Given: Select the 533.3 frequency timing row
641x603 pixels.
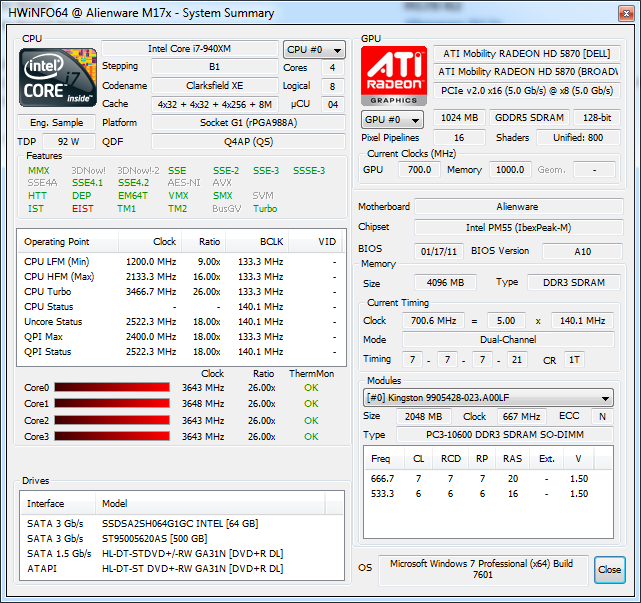Looking at the screenshot, I should (488, 494).
